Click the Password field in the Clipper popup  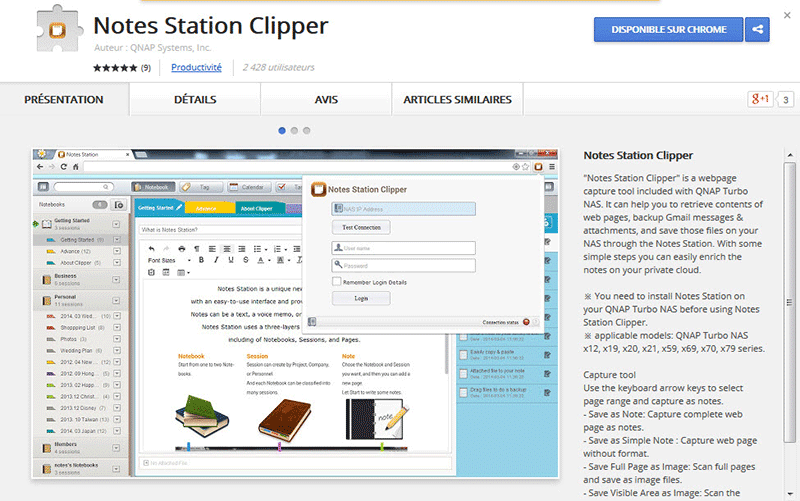[404, 265]
